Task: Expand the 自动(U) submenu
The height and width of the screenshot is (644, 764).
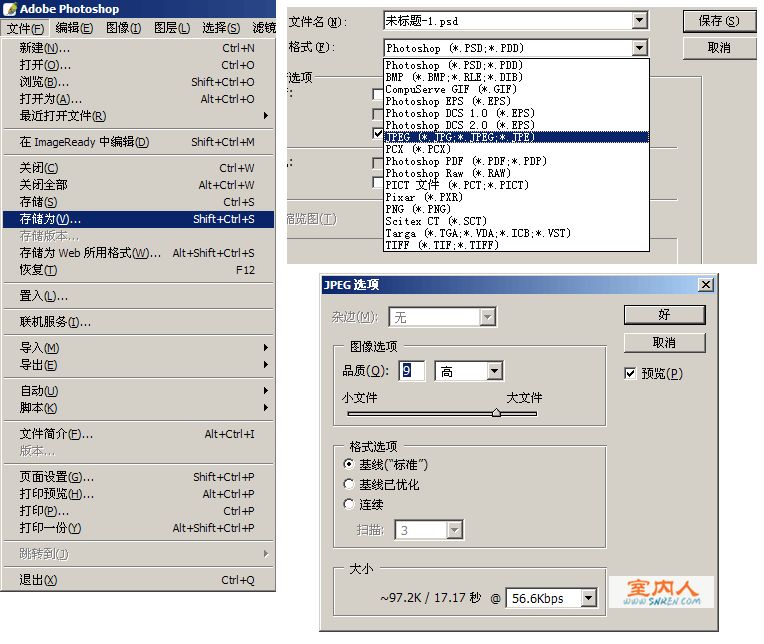Action: pyautogui.click(x=138, y=391)
